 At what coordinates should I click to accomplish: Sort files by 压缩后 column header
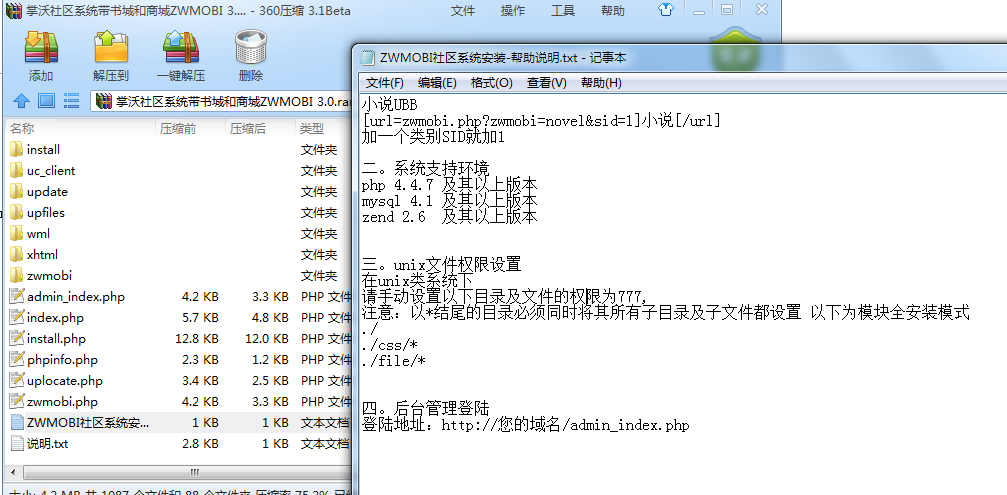coord(248,129)
